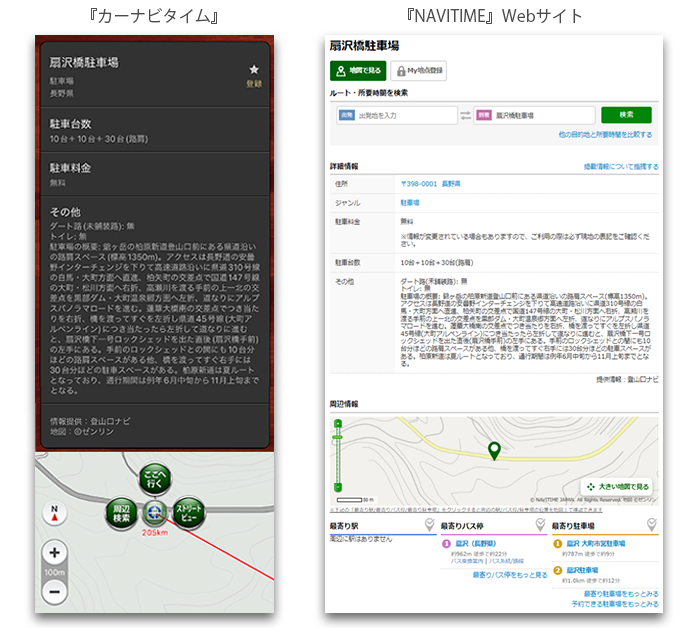The image size is (700, 628).
Task: Click 情報提供：登山口ナビ text in app
Action: pos(90,421)
